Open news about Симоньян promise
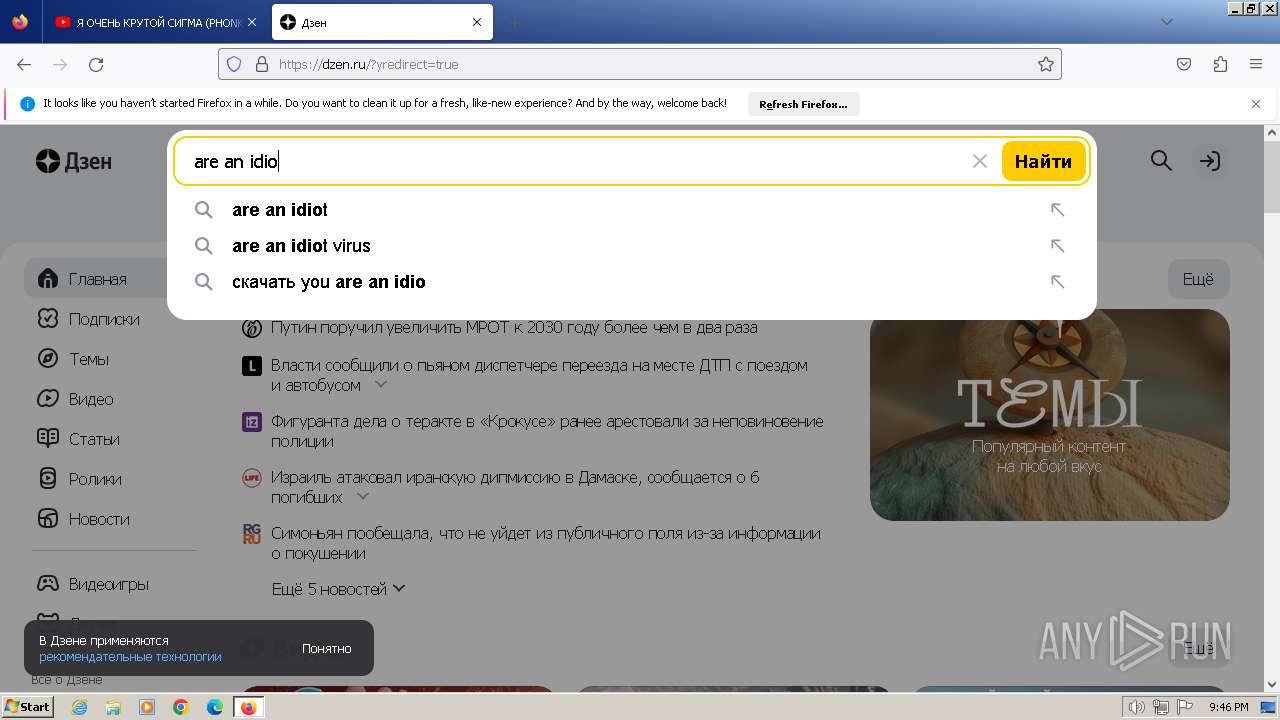 tap(546, 543)
